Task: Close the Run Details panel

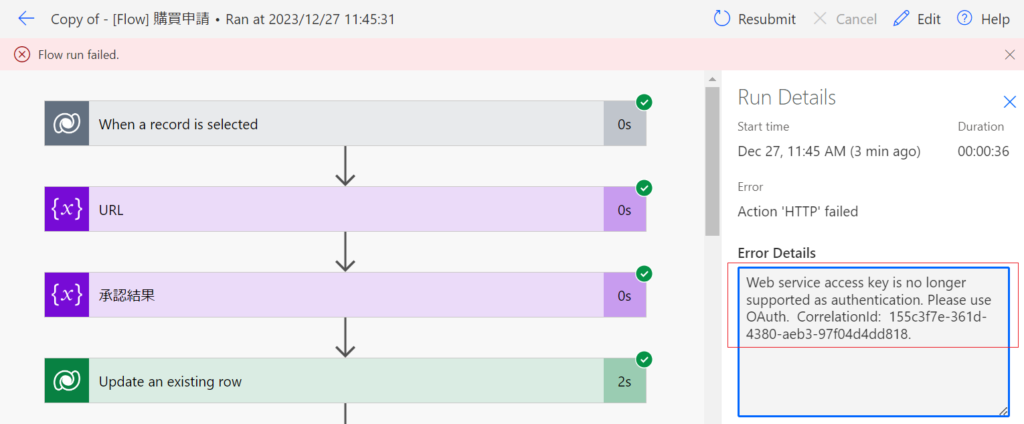Action: 1009,101
